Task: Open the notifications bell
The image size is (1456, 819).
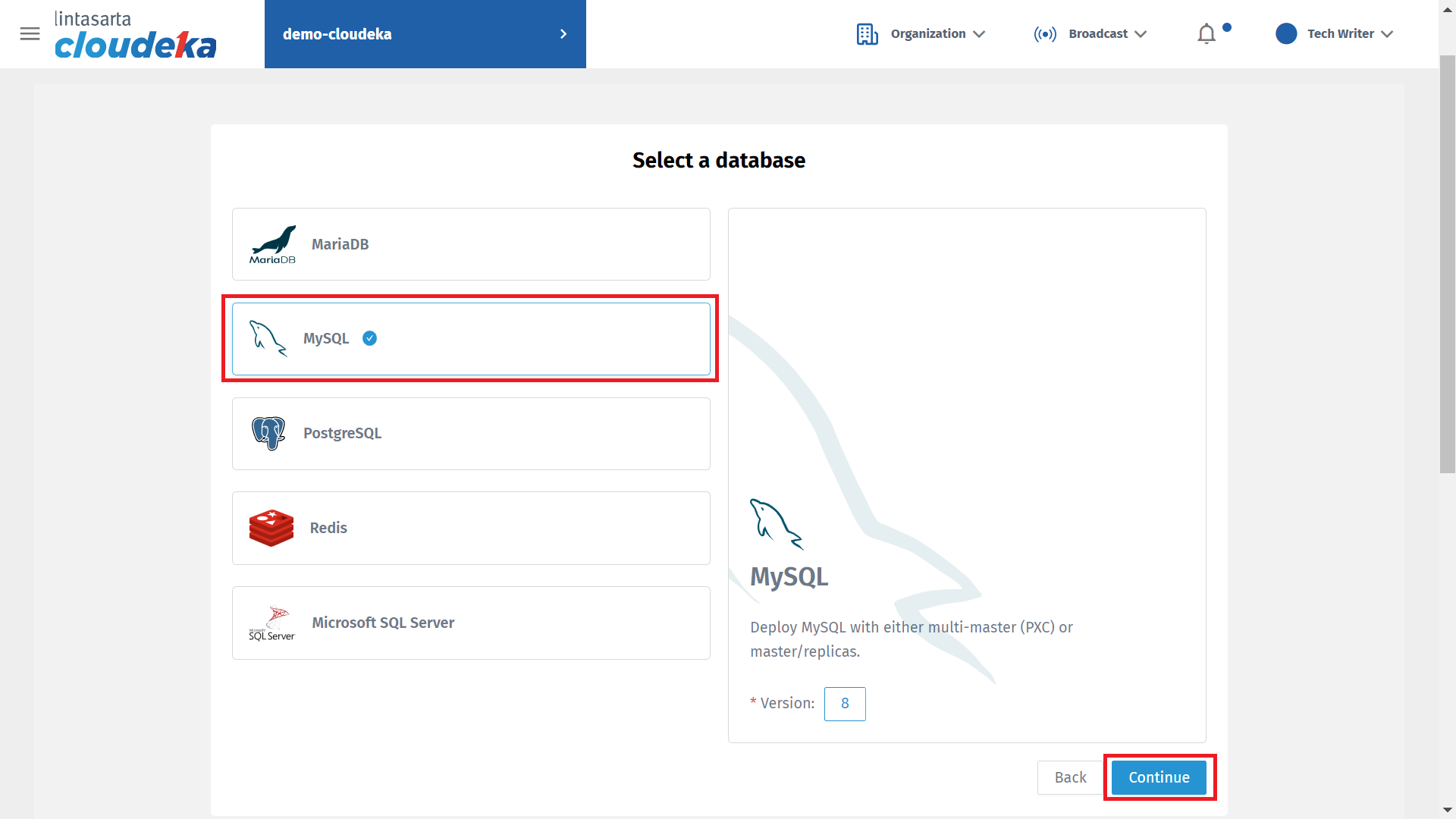Action: 1206,34
